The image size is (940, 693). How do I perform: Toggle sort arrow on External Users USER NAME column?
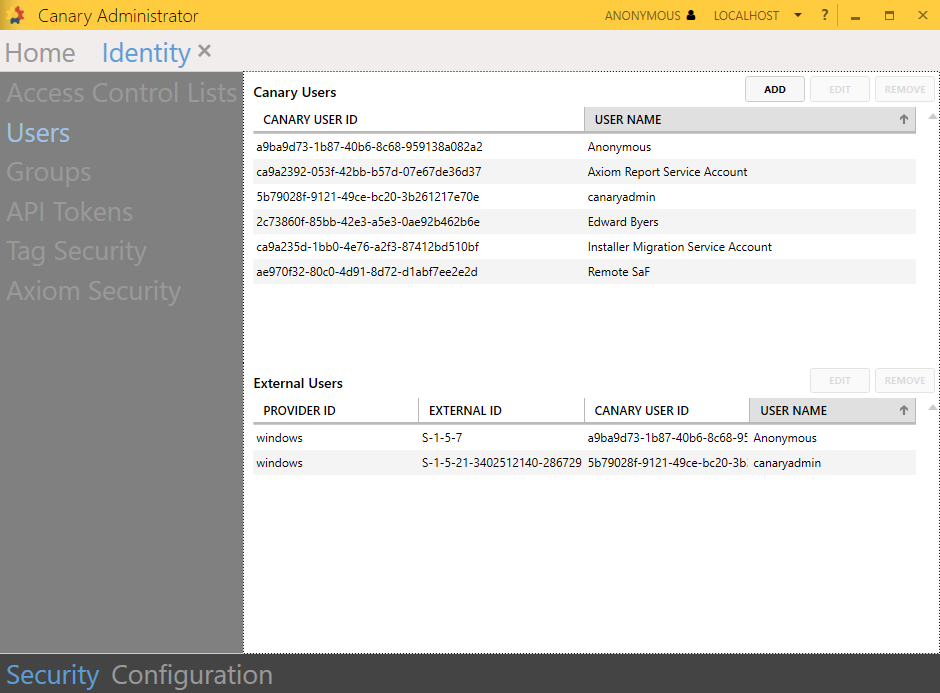[x=904, y=411]
